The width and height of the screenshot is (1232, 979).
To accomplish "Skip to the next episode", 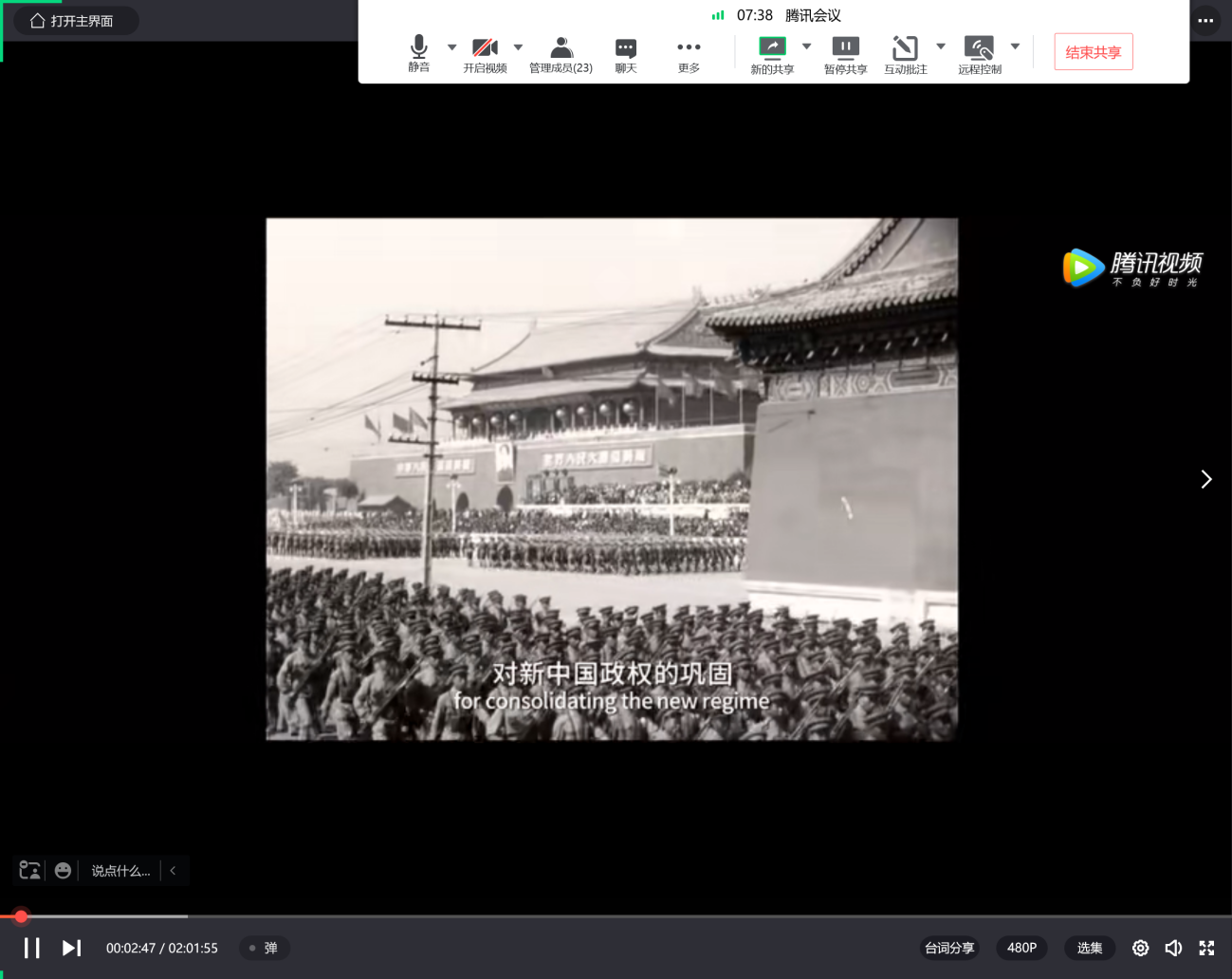I will coord(71,948).
